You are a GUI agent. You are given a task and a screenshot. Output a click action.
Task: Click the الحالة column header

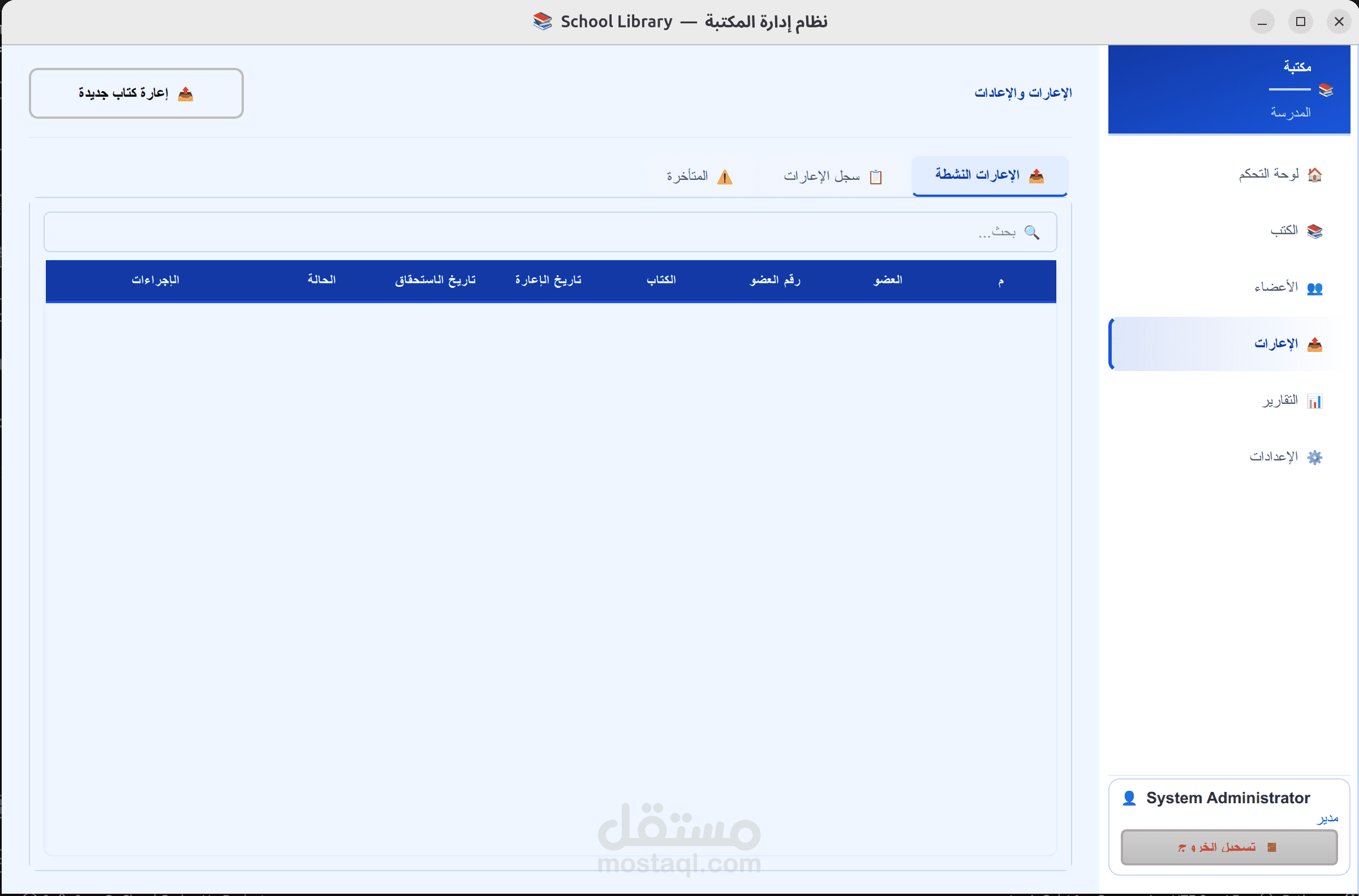[x=321, y=280]
